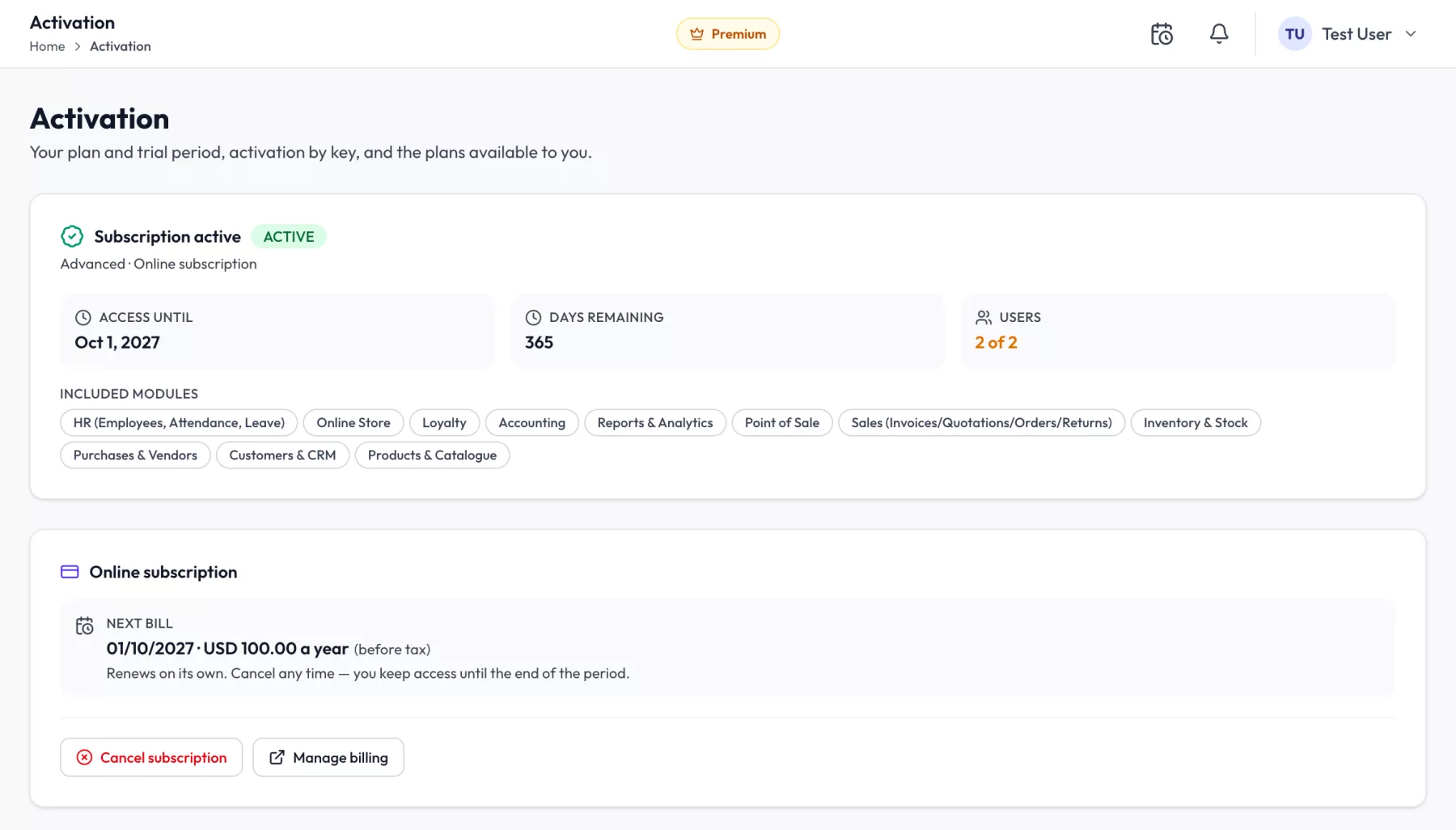The width and height of the screenshot is (1456, 830).
Task: Select the Point of Sale module chip
Action: 782,422
